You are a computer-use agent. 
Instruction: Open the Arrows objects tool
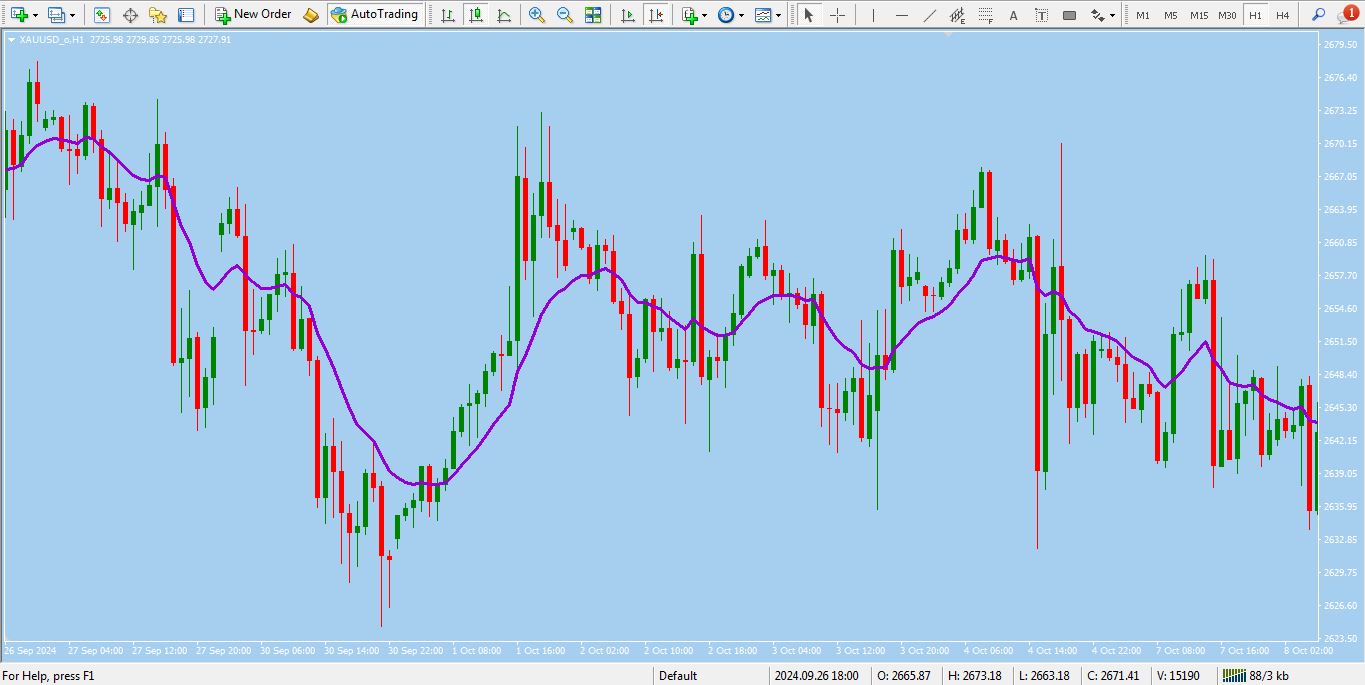tap(1097, 15)
